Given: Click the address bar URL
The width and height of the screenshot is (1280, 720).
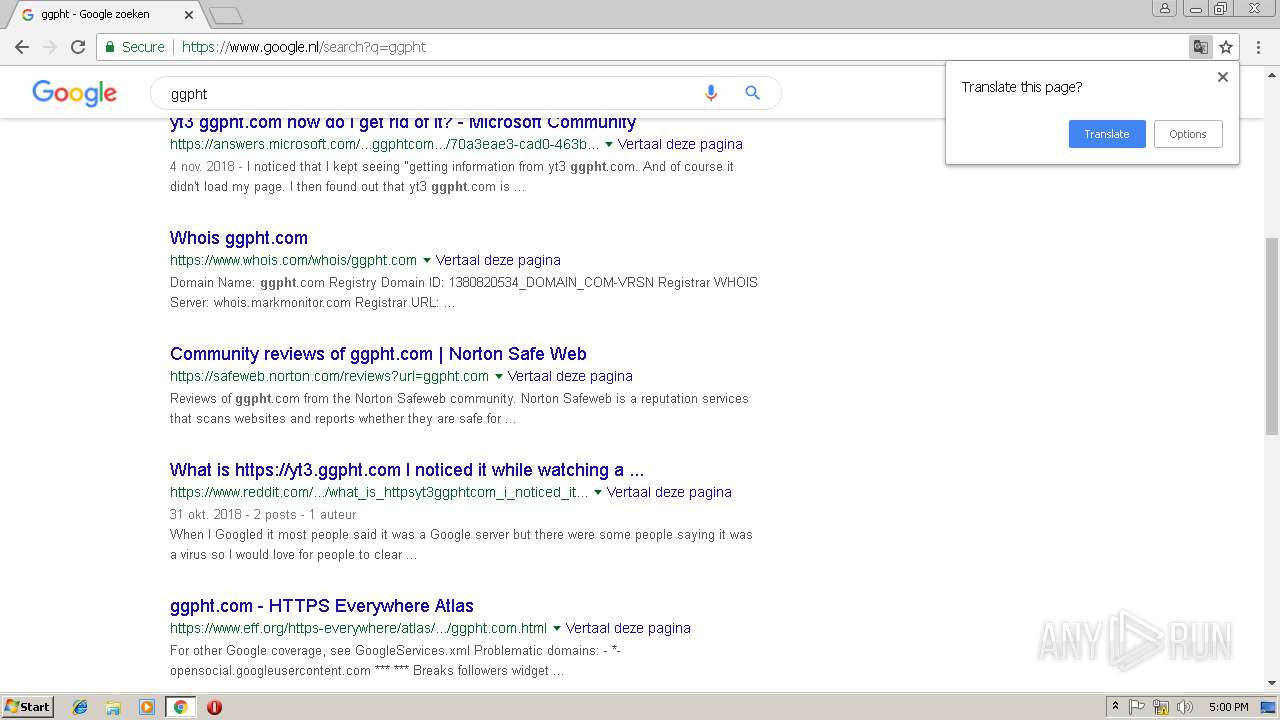Looking at the screenshot, I should pos(304,47).
